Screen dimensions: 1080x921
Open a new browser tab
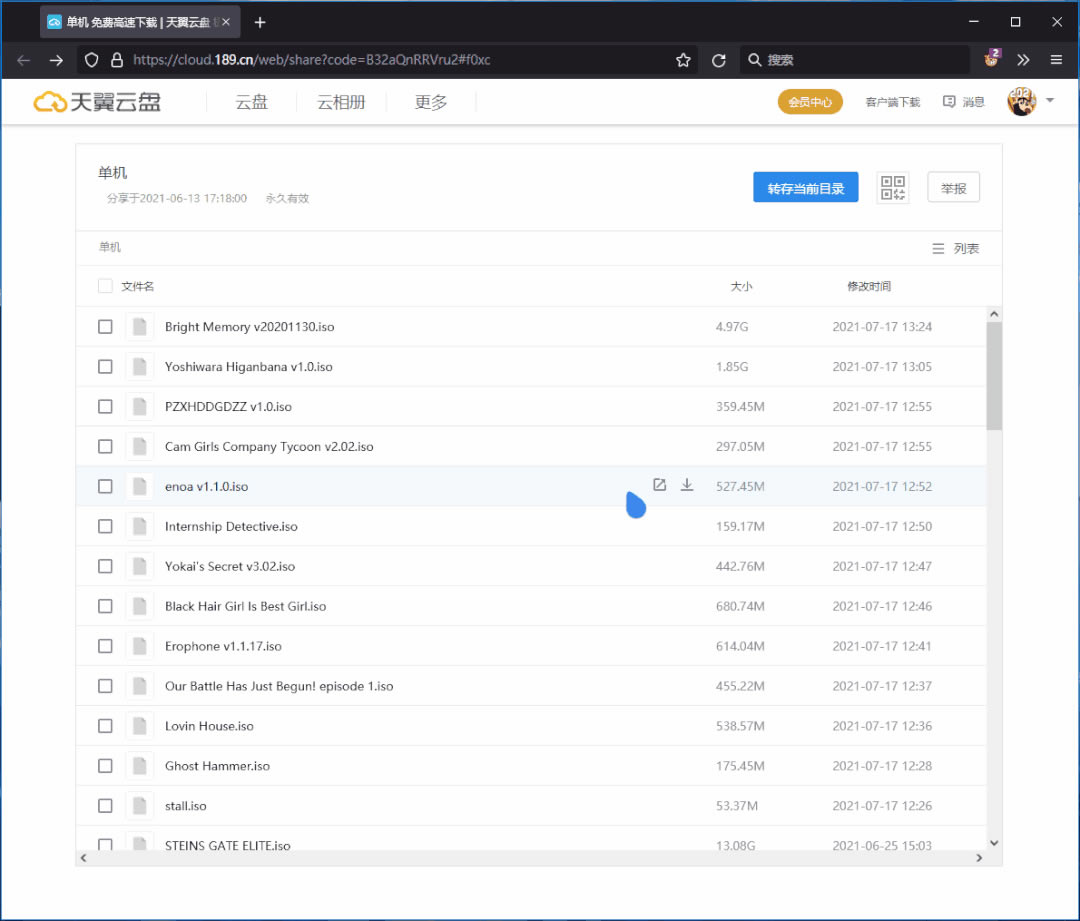(260, 23)
